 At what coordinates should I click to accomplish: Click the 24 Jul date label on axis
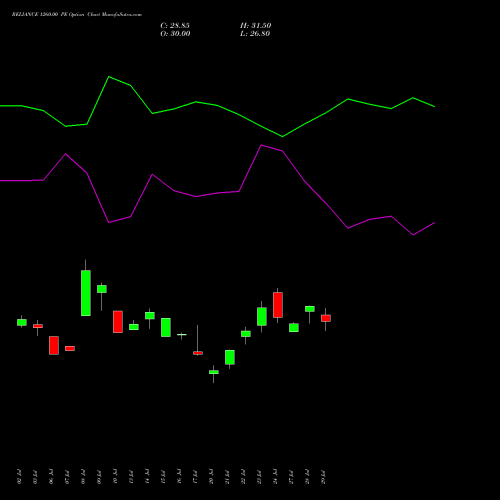275,477
